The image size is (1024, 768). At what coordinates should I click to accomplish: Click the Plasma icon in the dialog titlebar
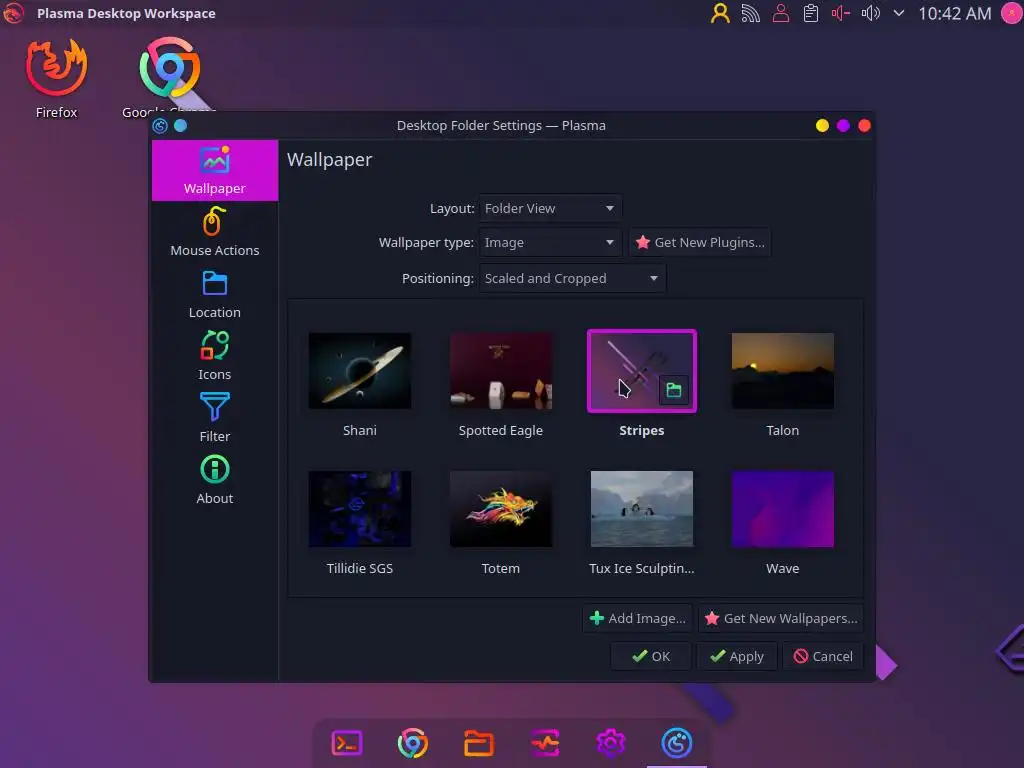coord(160,125)
